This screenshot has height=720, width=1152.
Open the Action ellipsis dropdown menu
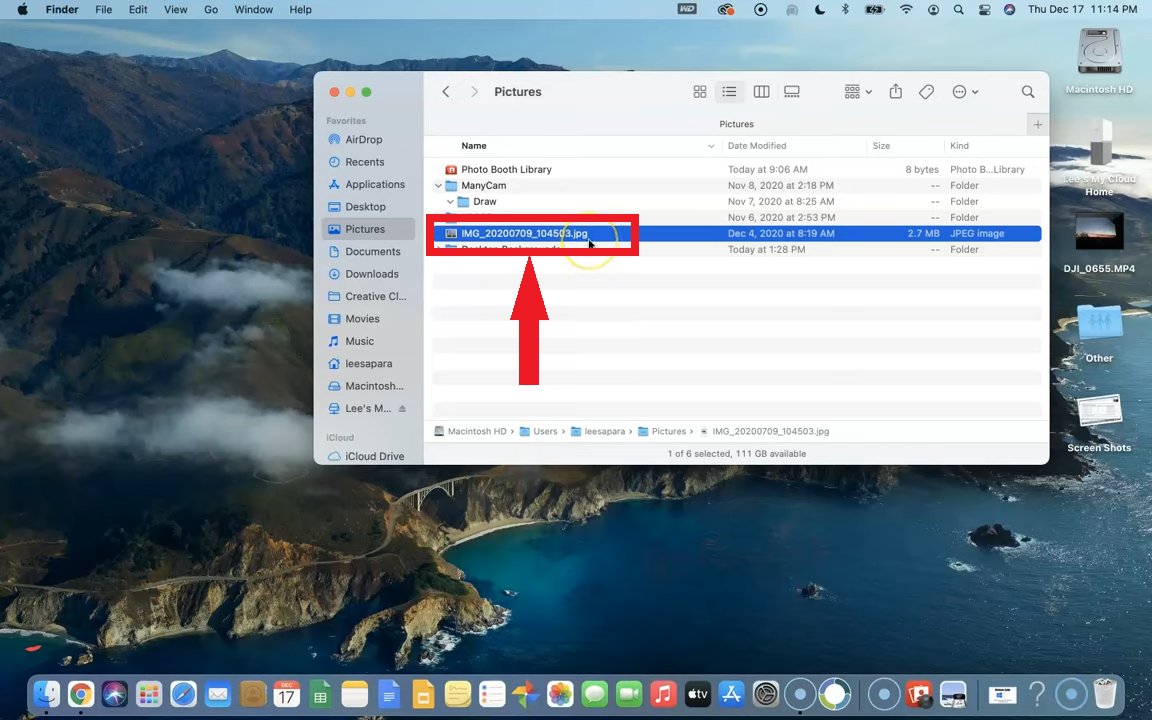965,92
